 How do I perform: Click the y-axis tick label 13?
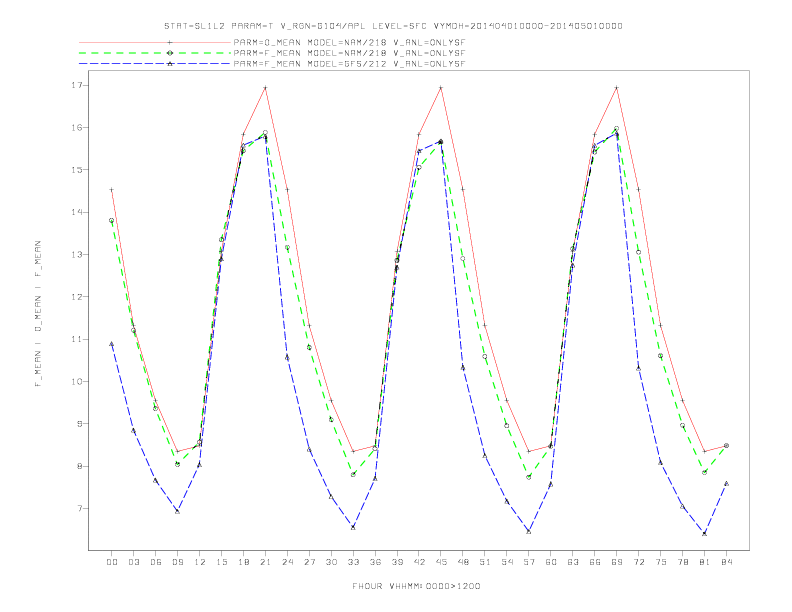(x=77, y=254)
